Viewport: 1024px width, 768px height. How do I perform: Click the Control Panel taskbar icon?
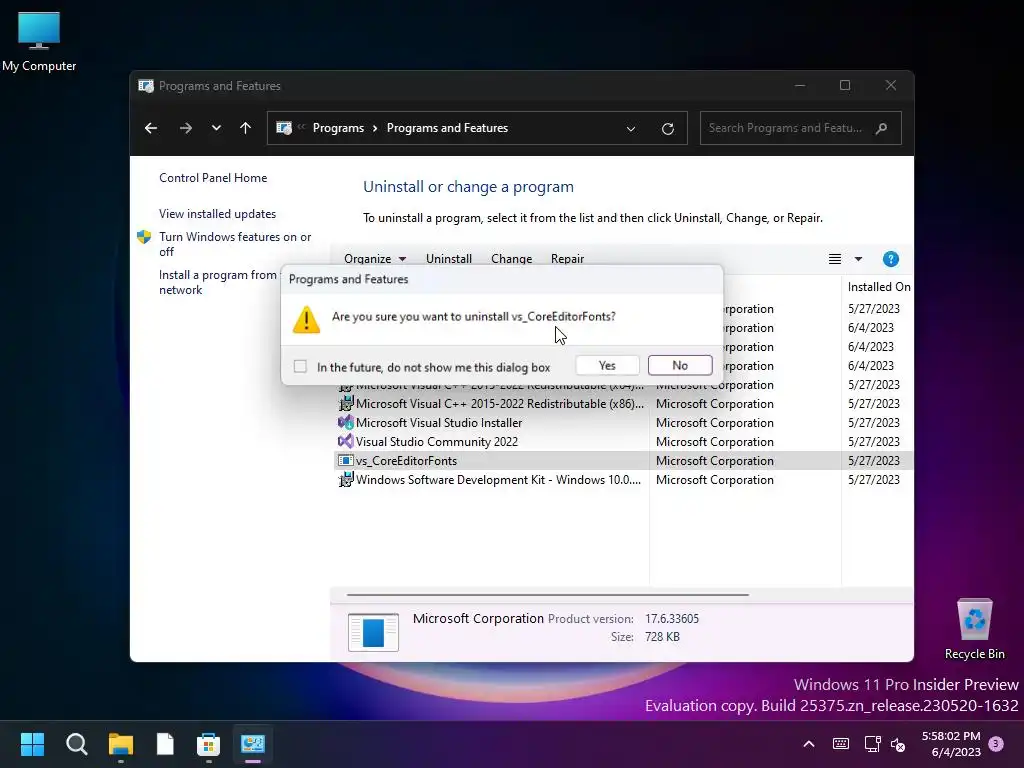(253, 744)
